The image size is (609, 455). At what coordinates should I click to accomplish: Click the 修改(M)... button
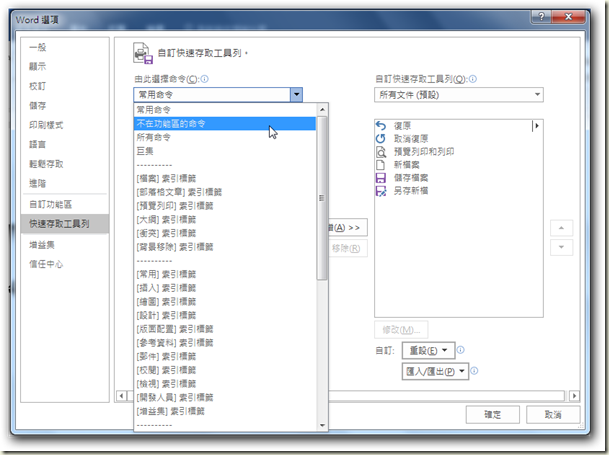click(x=401, y=330)
